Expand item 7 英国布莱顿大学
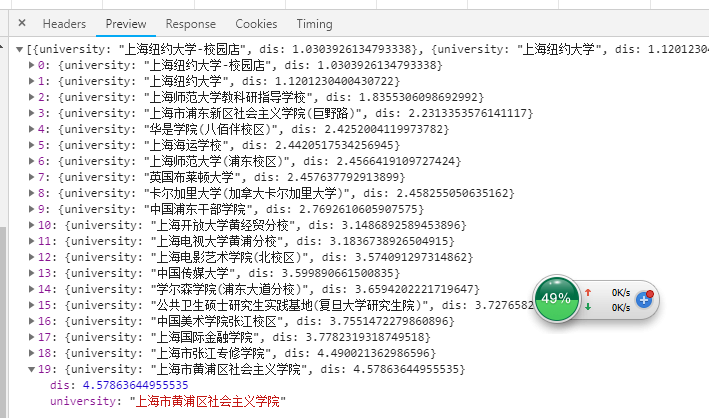The height and width of the screenshot is (418, 709). coord(32,177)
